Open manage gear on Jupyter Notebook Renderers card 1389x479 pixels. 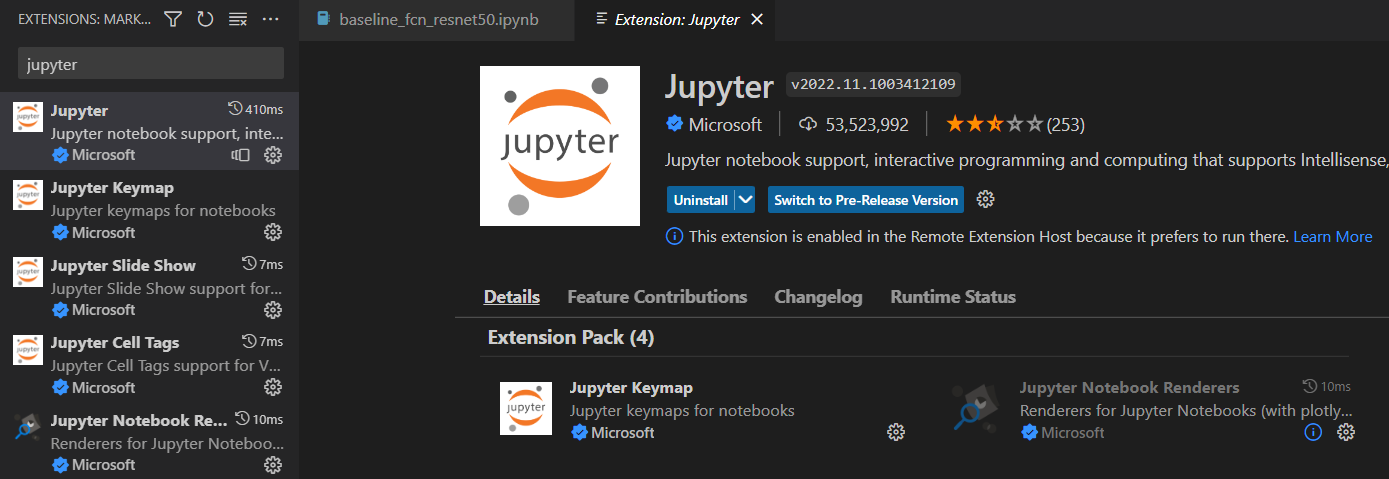point(1346,432)
